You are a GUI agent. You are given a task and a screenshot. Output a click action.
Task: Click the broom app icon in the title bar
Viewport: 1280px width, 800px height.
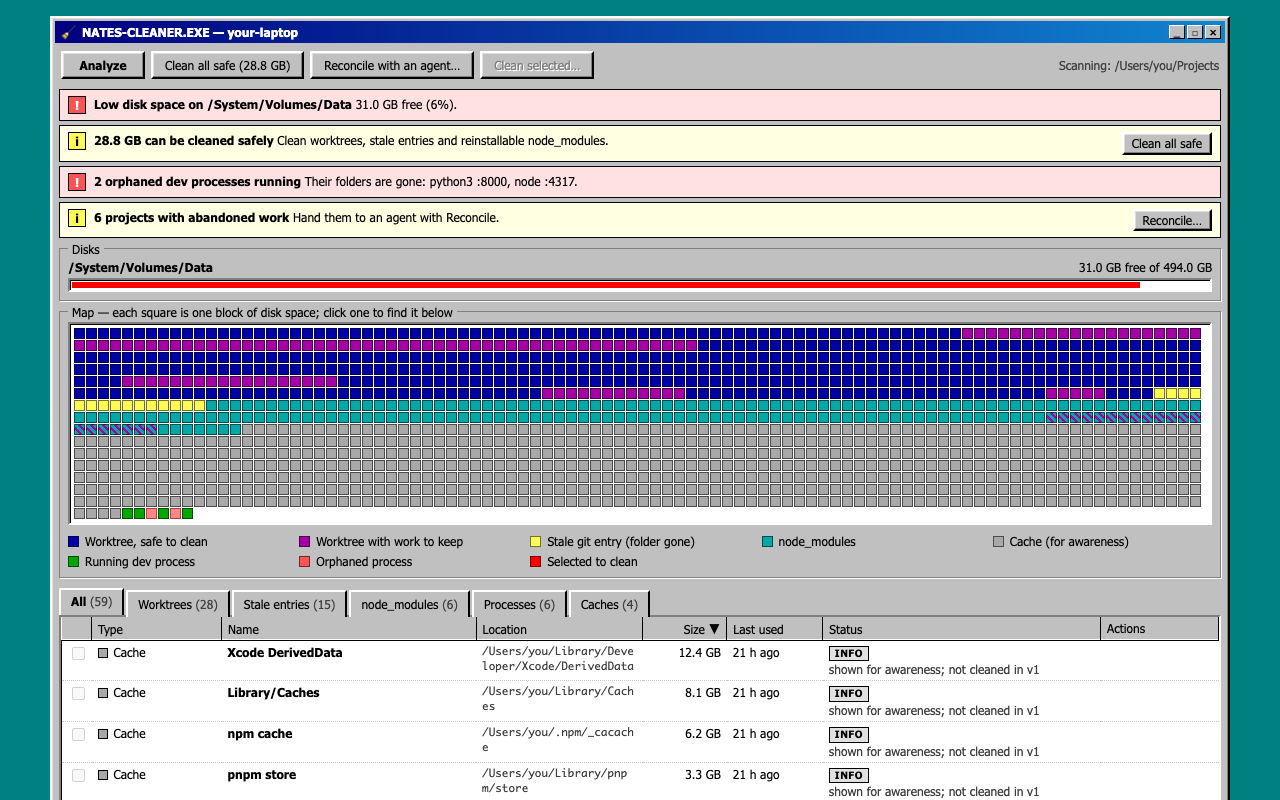pyautogui.click(x=68, y=32)
